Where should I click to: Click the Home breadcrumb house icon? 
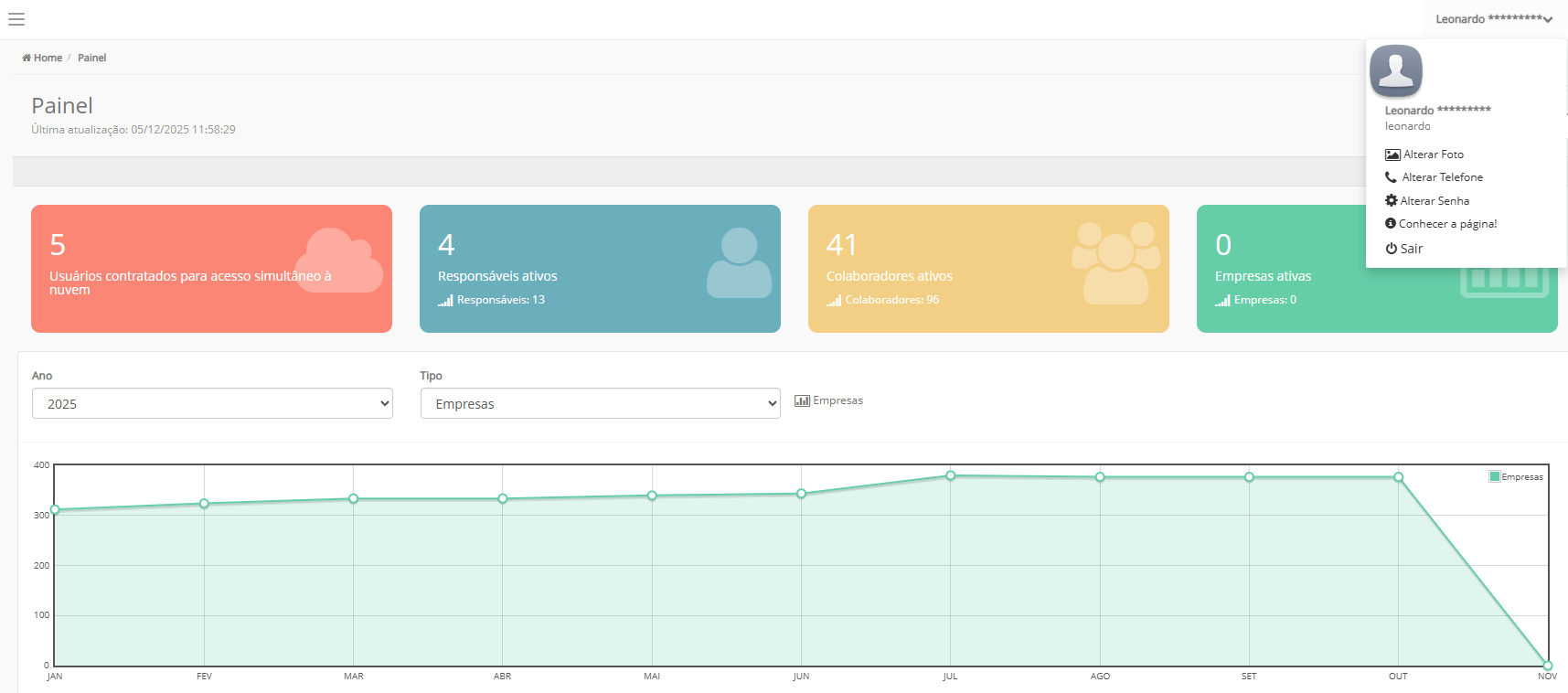pyautogui.click(x=27, y=58)
